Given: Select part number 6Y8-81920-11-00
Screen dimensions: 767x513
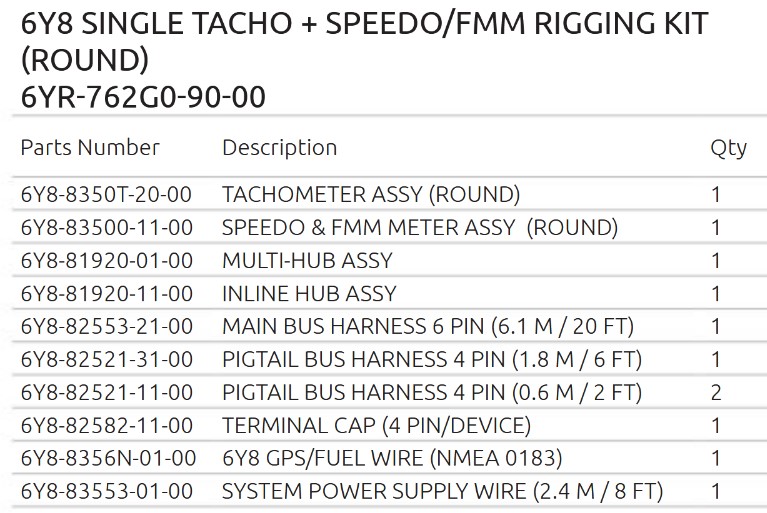Looking at the screenshot, I should (107, 293).
